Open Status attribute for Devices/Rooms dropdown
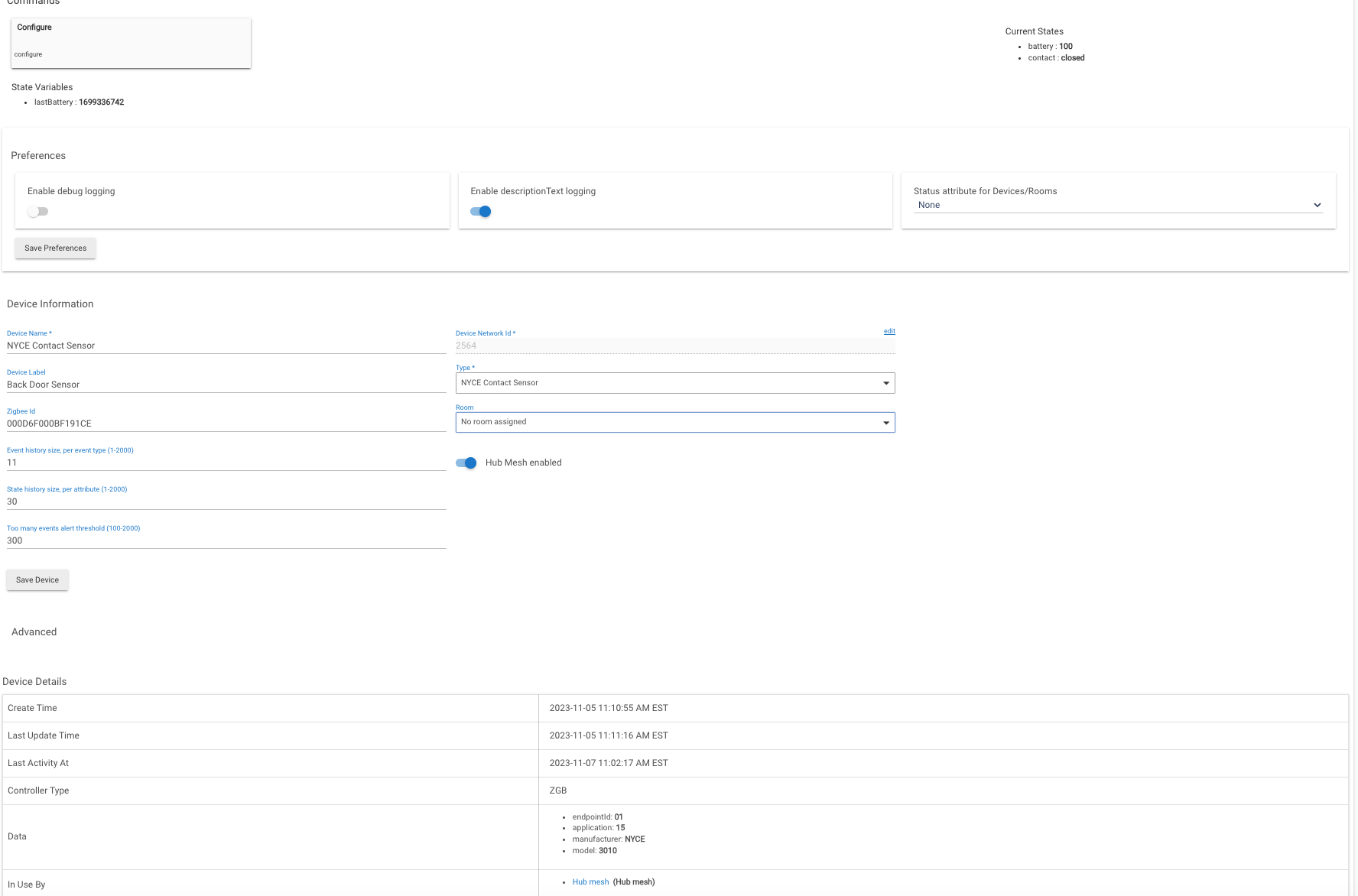 (x=1119, y=205)
